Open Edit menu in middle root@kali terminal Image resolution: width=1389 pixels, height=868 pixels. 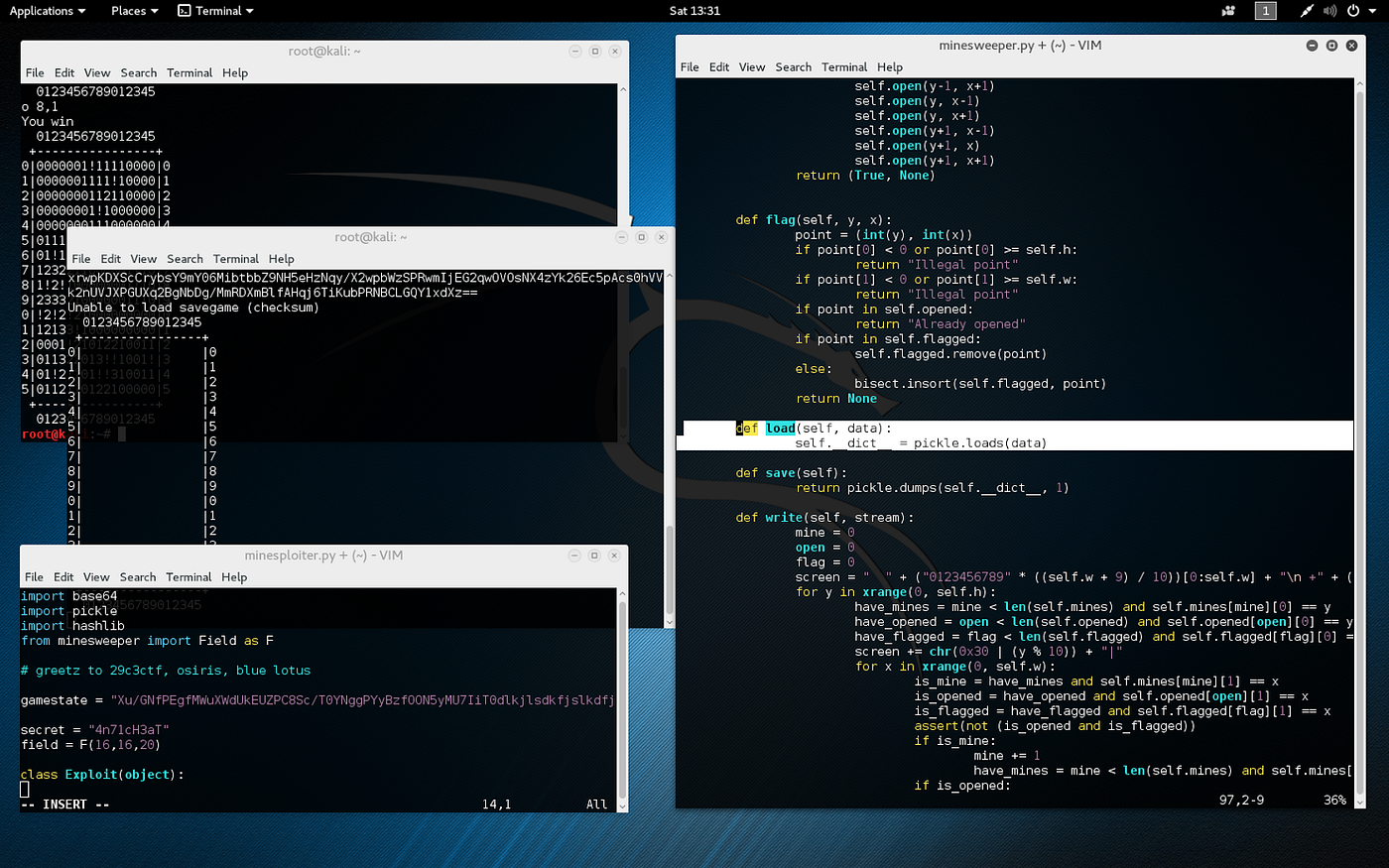(111, 259)
